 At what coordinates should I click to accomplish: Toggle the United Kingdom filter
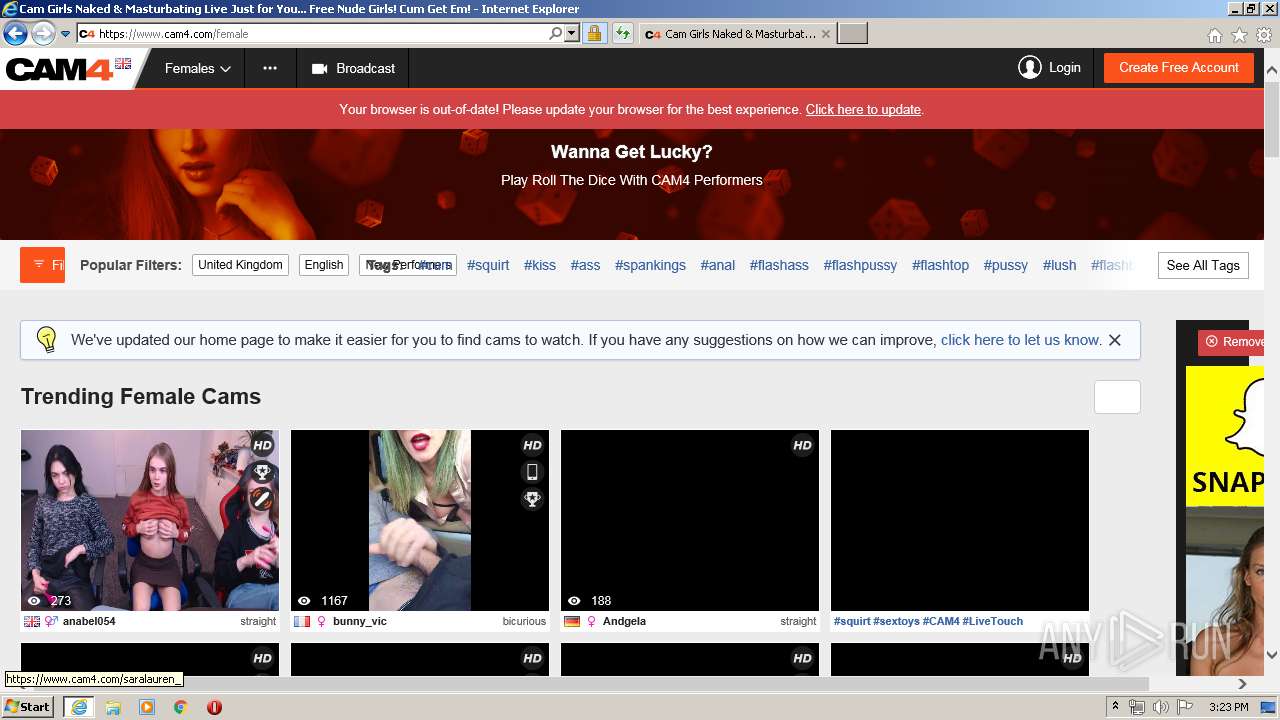240,265
